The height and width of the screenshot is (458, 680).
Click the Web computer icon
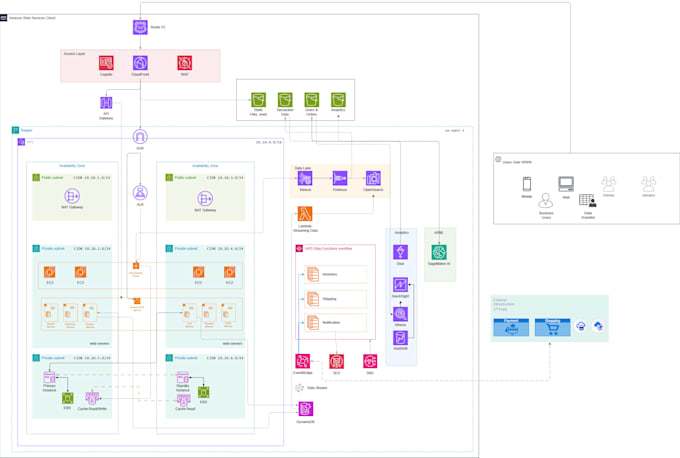pyautogui.click(x=566, y=184)
